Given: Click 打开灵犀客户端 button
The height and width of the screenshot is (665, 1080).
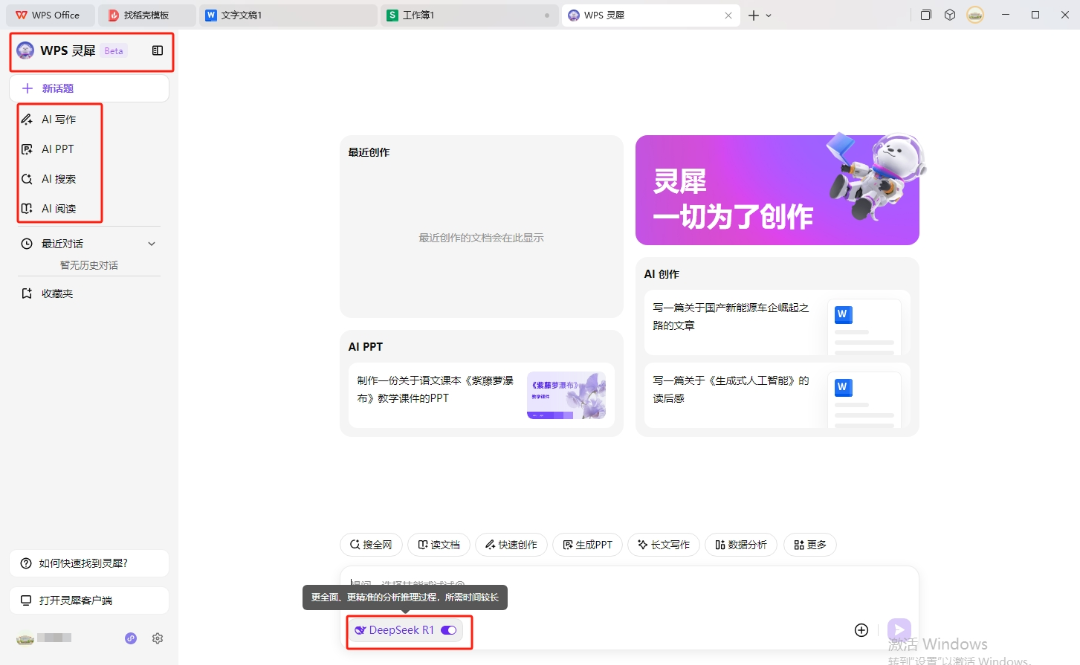Looking at the screenshot, I should (x=90, y=600).
